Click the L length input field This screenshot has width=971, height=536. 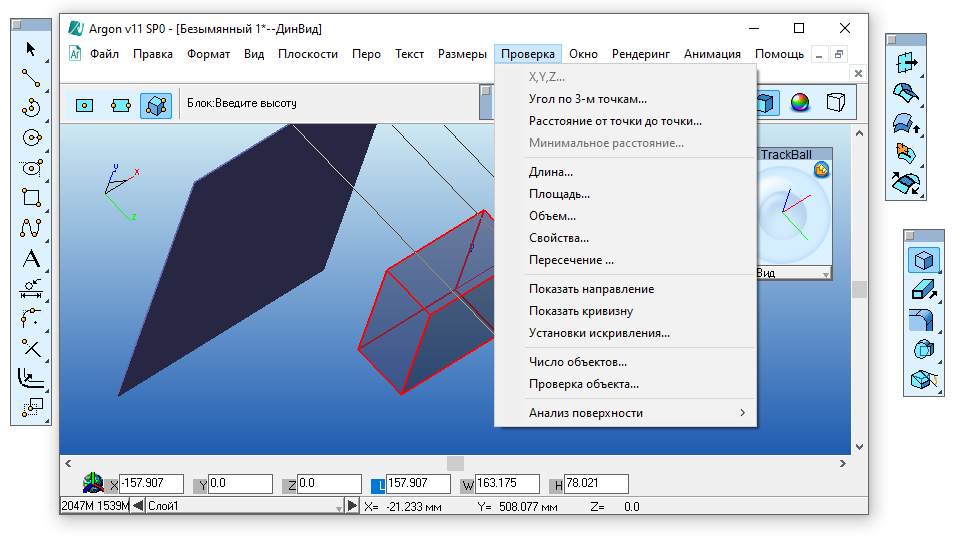pyautogui.click(x=418, y=483)
